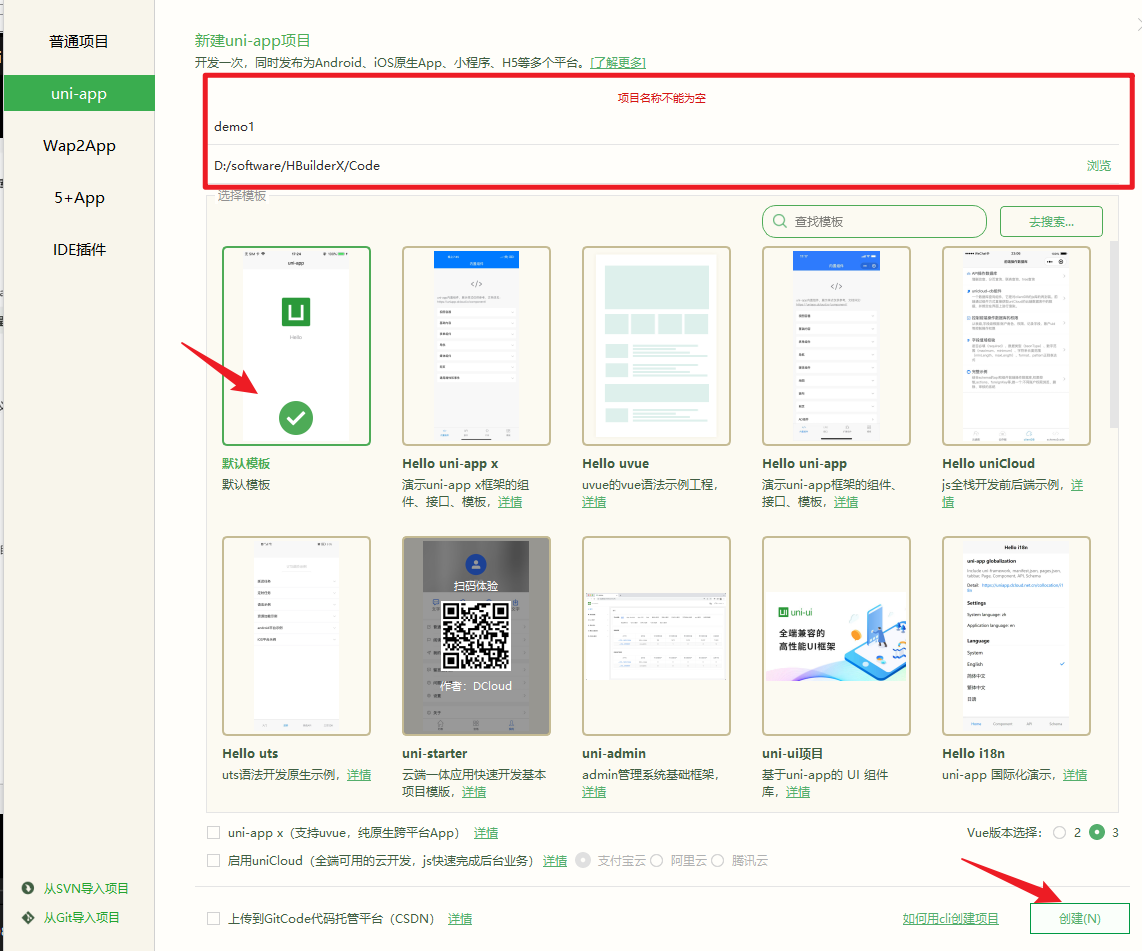Screen dimensions: 1142x951
Task: Select the 默认模板 template thumbnail
Action: 296,346
